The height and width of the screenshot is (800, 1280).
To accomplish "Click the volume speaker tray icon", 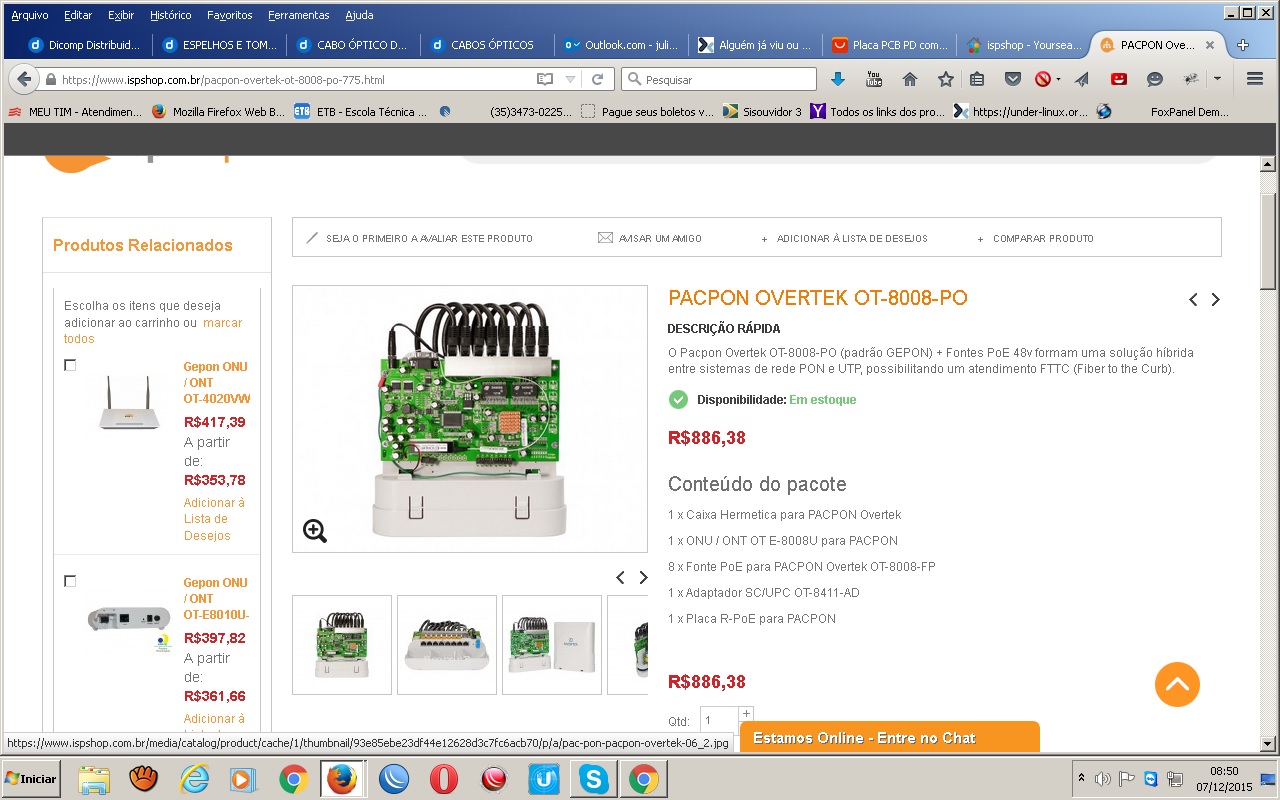I will 1103,779.
